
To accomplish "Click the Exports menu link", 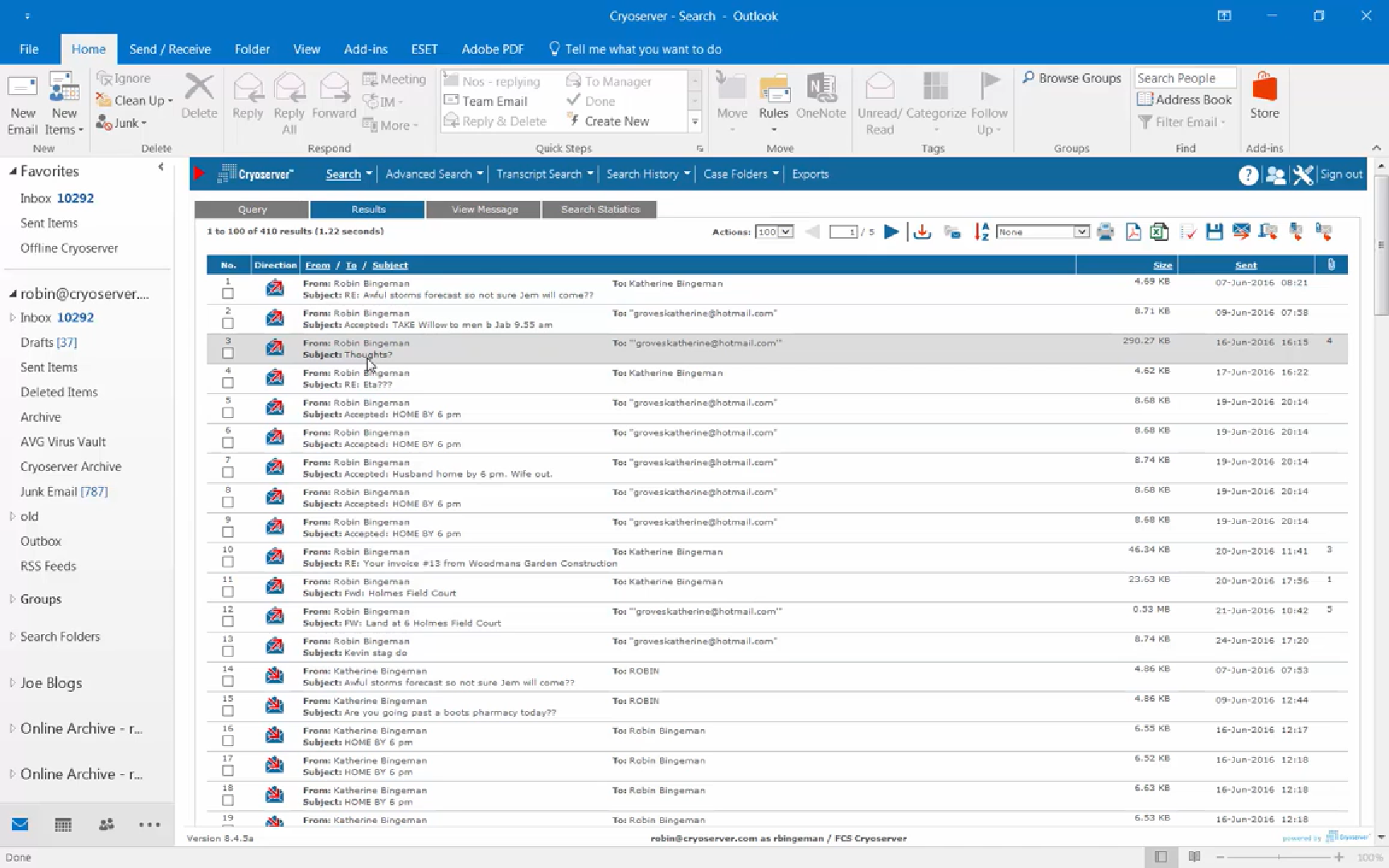I will coord(809,174).
